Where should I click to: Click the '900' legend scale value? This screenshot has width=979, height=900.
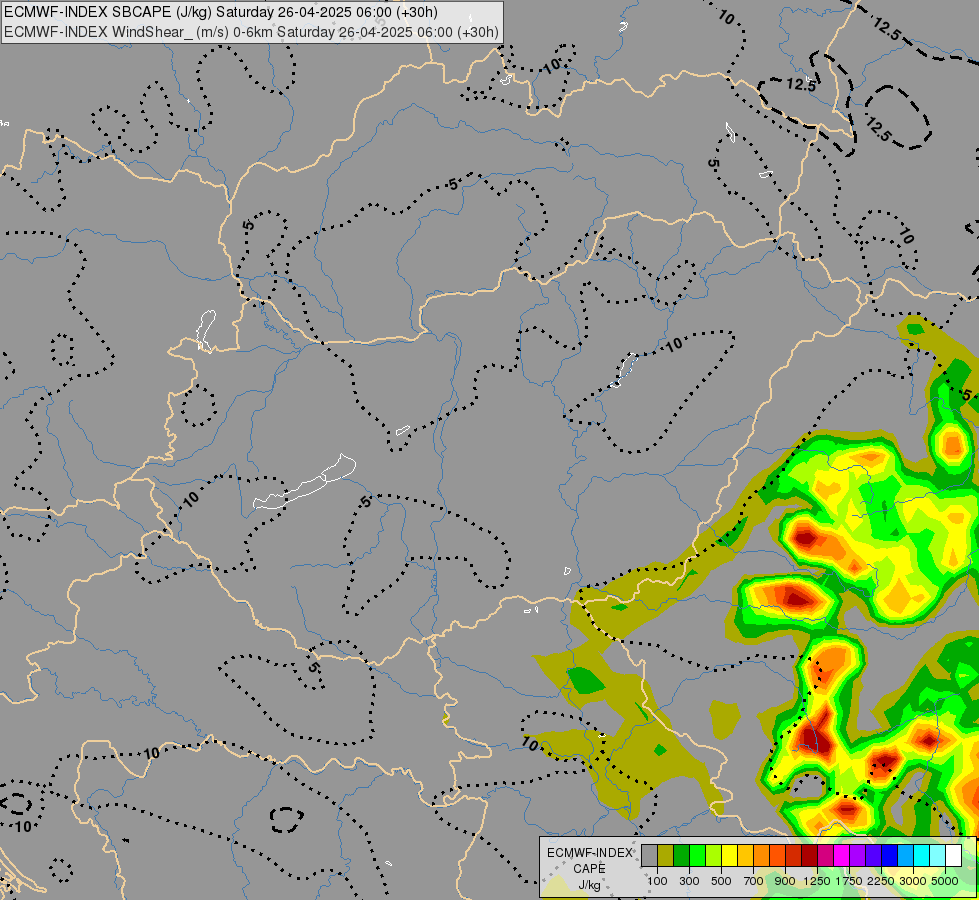785,881
